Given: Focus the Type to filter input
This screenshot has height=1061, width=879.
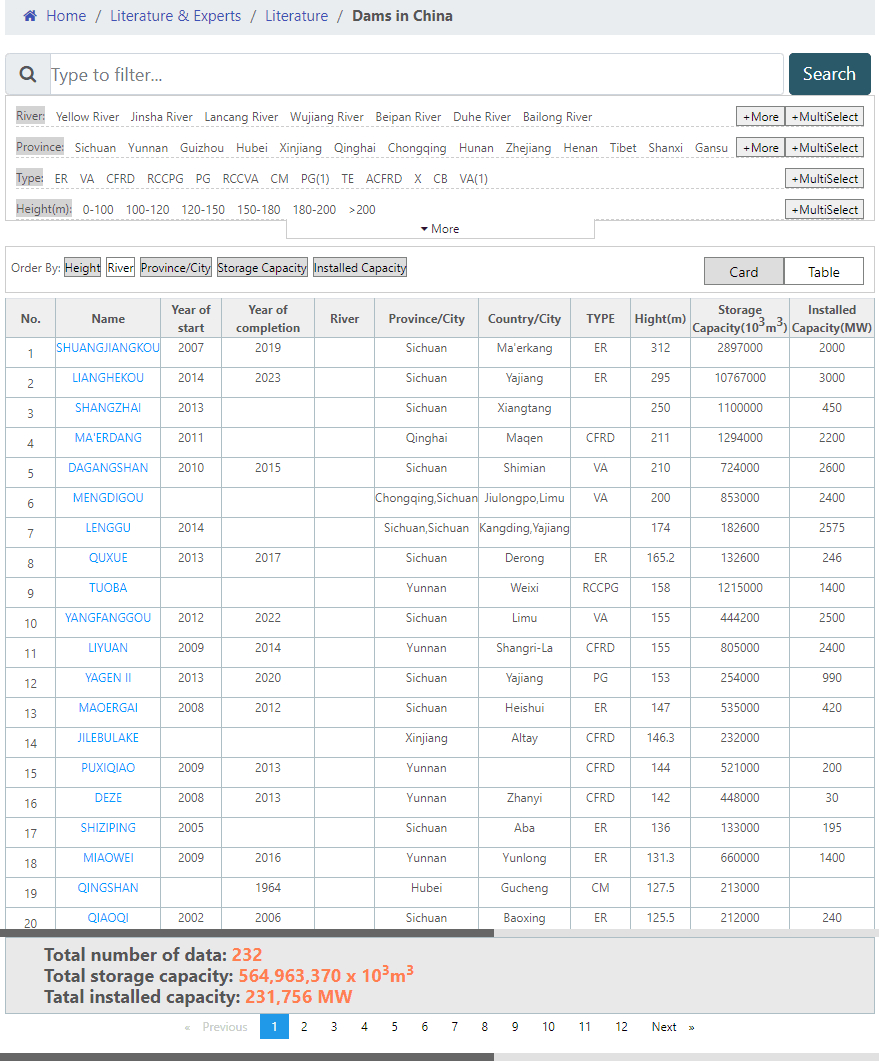Looking at the screenshot, I should point(416,74).
